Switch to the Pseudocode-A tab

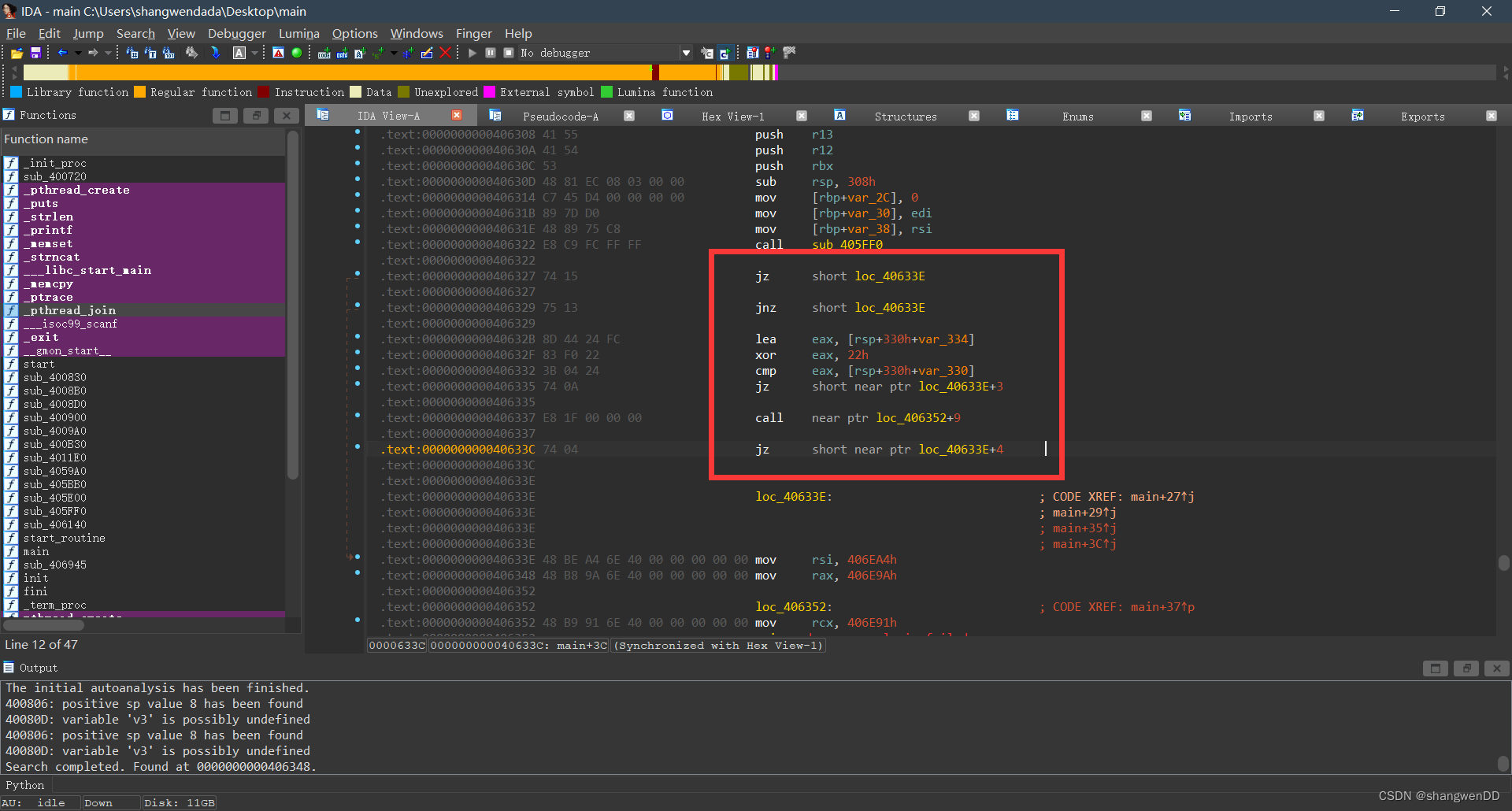pos(560,117)
